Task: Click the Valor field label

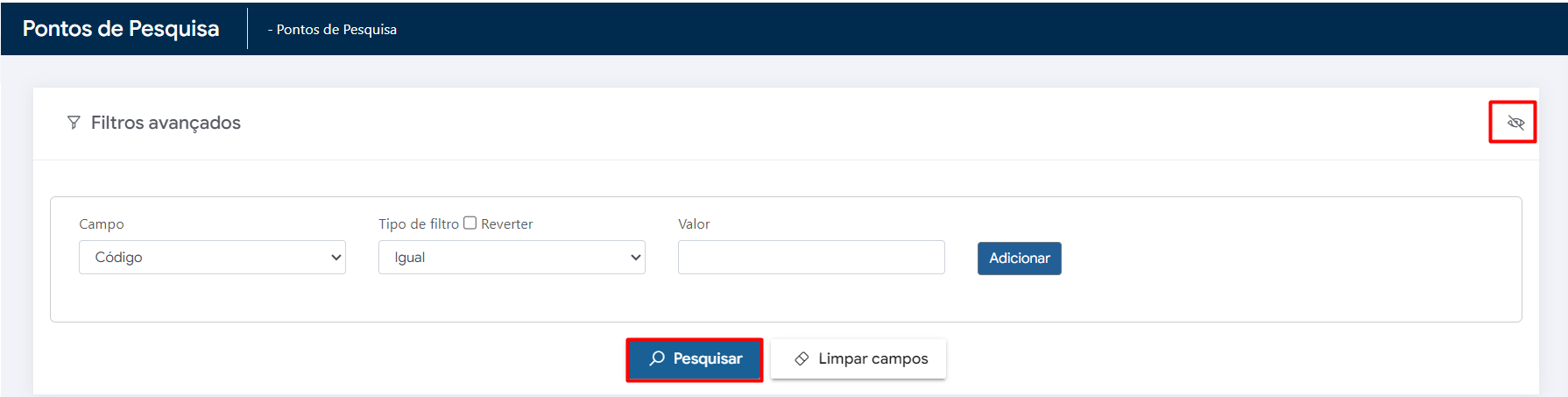Action: pos(694,224)
